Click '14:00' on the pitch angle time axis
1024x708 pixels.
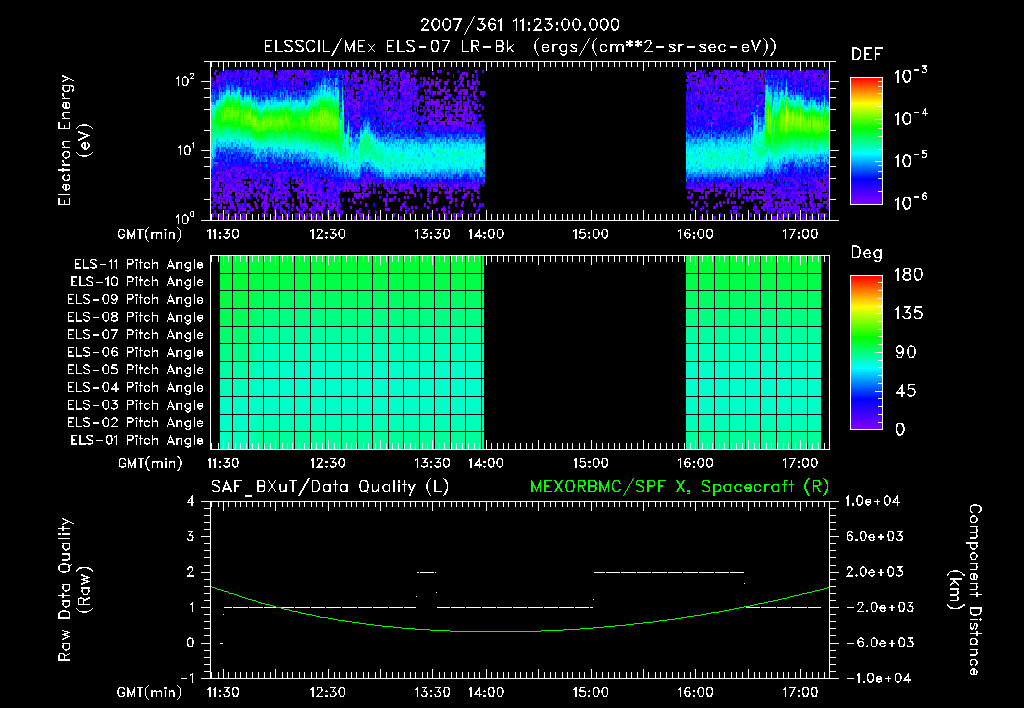486,463
